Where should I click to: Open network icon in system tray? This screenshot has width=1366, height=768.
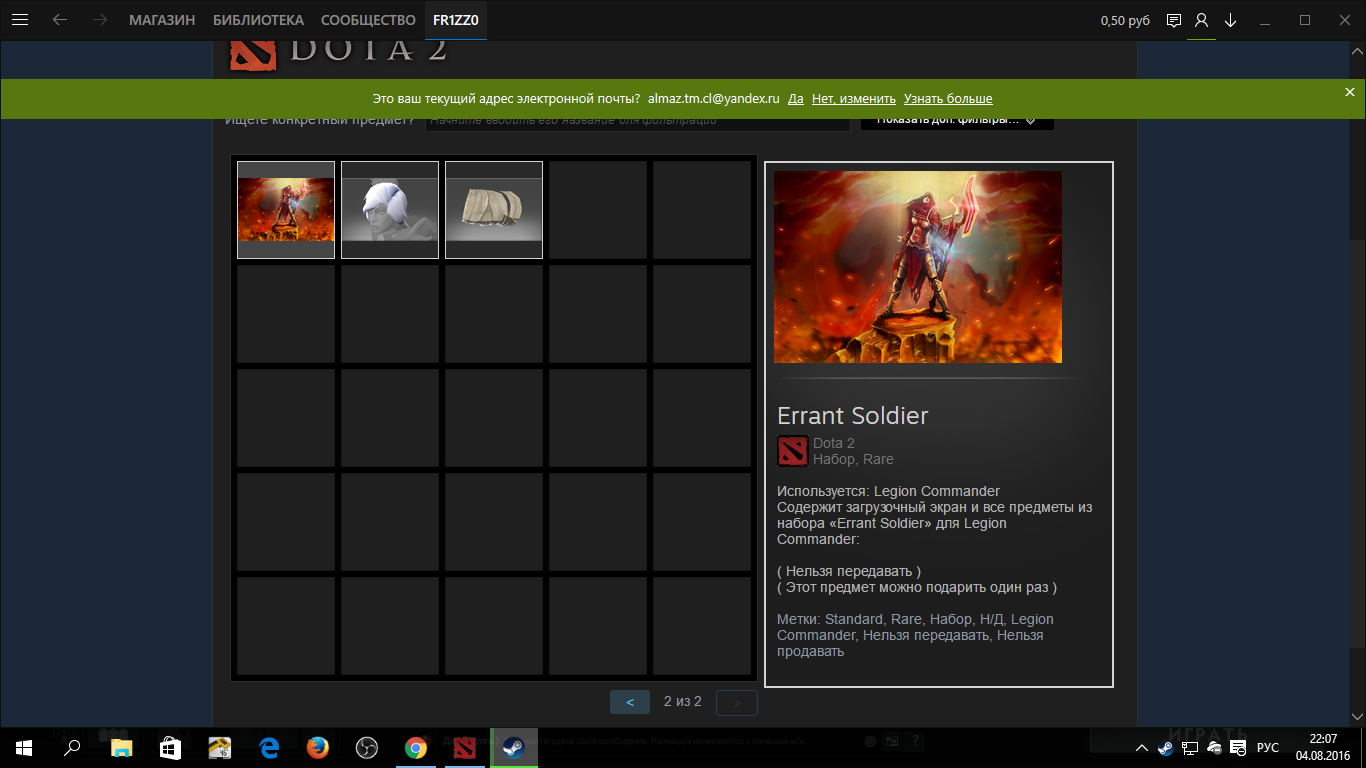1190,748
